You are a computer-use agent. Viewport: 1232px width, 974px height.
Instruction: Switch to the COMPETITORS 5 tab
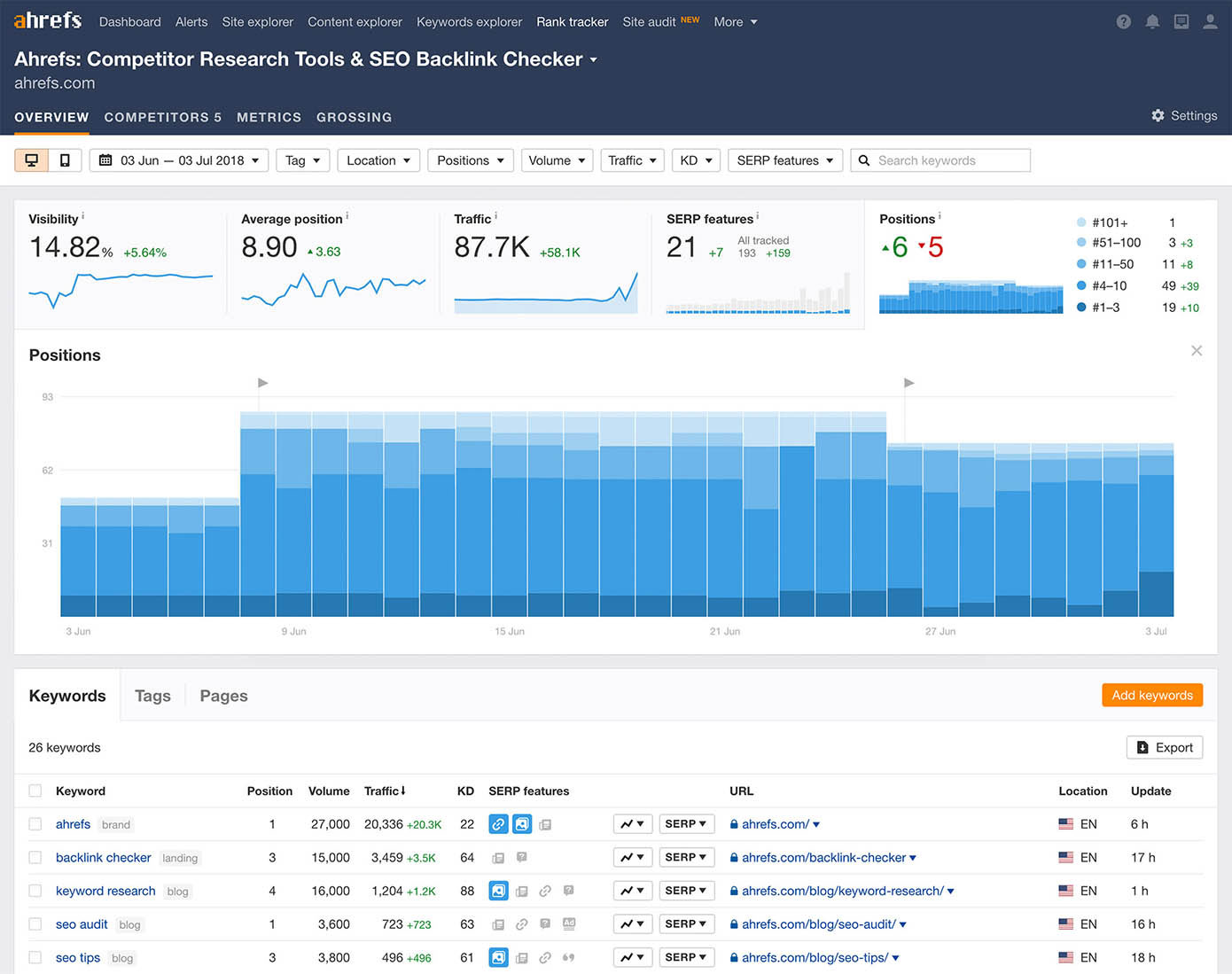click(162, 117)
